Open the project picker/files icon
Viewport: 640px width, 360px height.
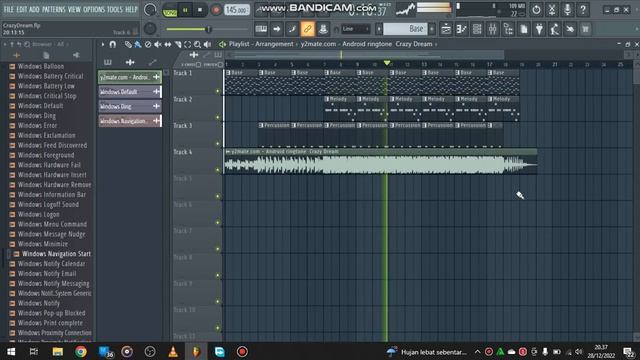[x=524, y=29]
